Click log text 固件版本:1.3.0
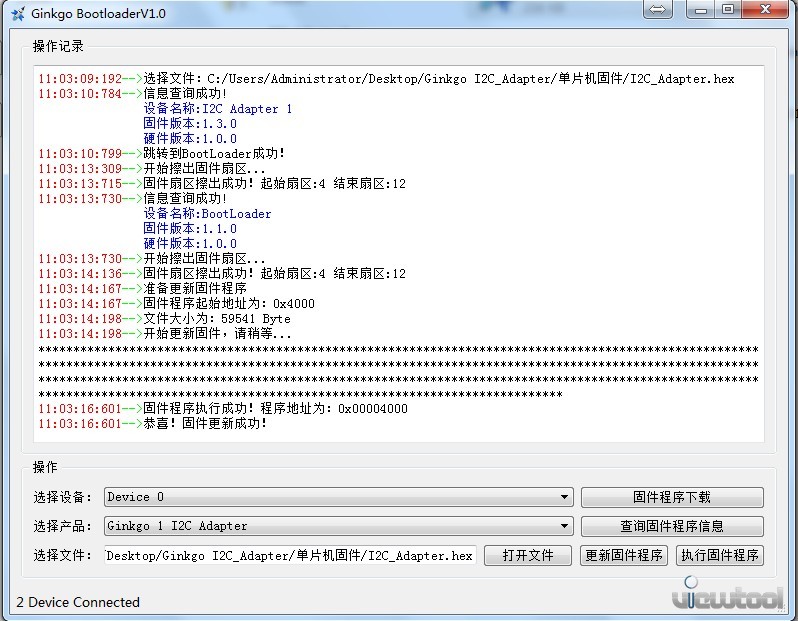This screenshot has height=621, width=798. (x=190, y=124)
